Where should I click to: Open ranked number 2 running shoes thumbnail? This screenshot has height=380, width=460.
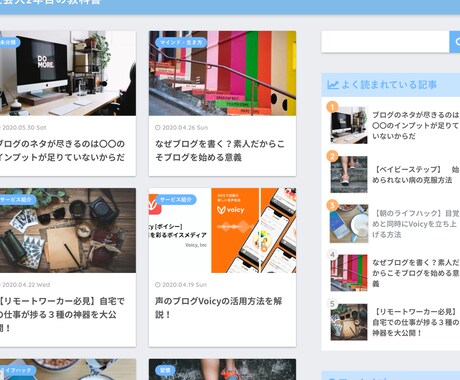coord(349,174)
